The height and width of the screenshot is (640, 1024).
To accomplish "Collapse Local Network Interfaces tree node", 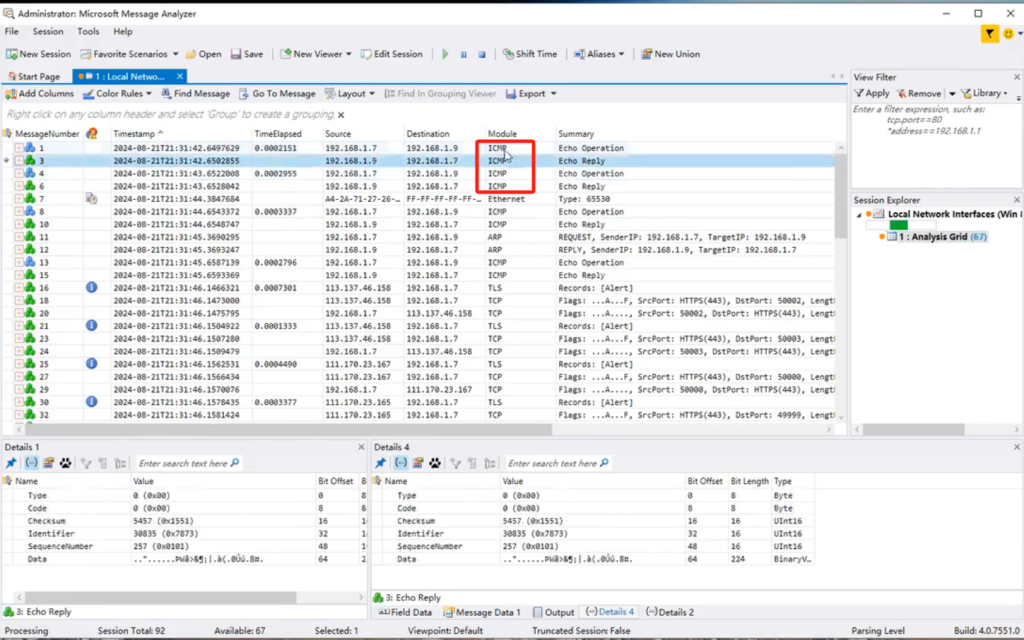I will [x=859, y=215].
